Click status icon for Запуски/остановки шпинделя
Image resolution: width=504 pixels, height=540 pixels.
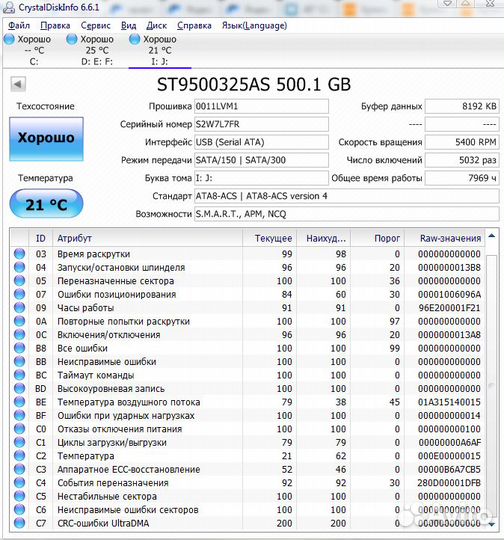click(x=20, y=267)
